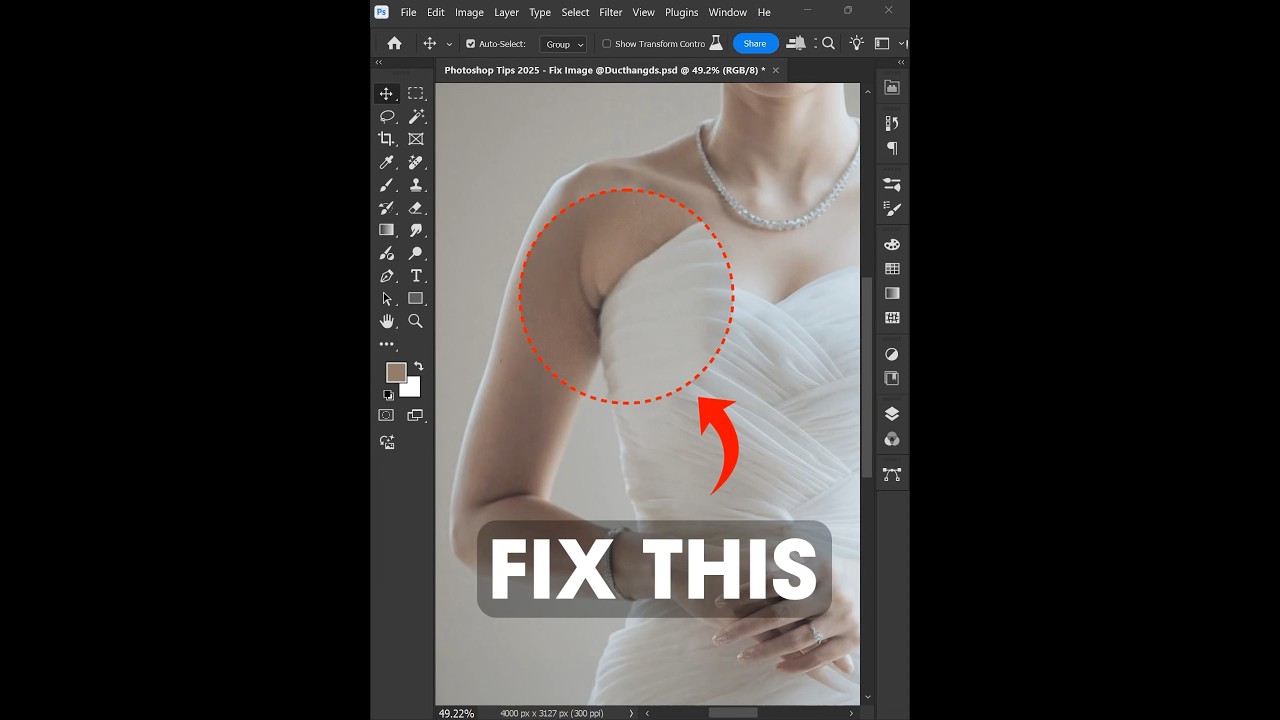Select the Pen tool
Image resolution: width=1280 pixels, height=720 pixels.
386,276
